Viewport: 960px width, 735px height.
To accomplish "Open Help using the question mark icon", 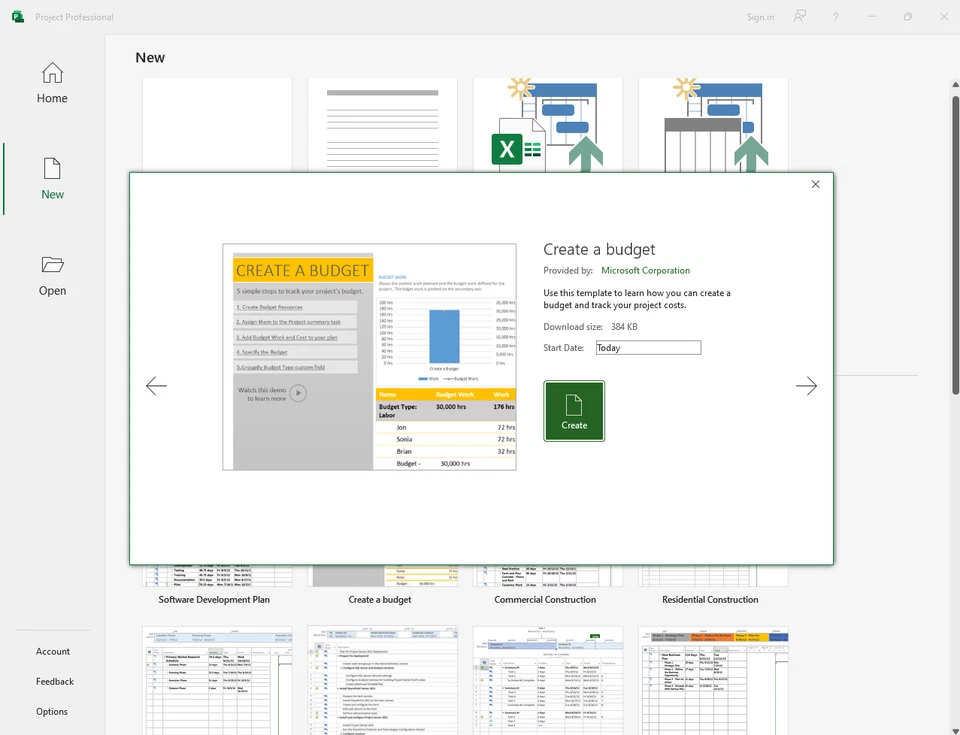I will tap(837, 17).
